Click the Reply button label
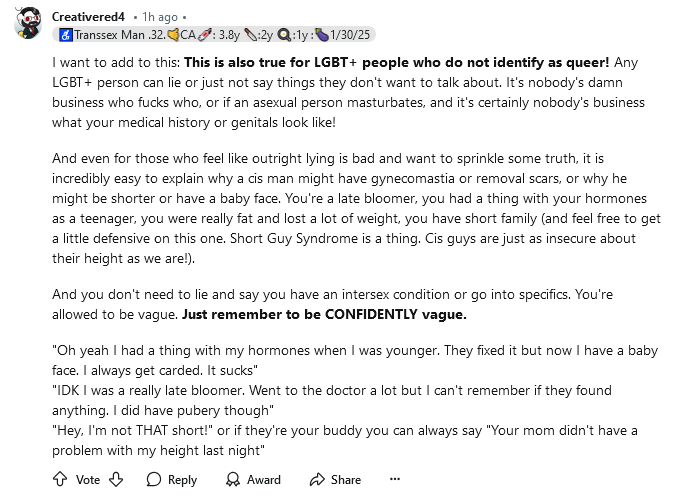 (x=182, y=480)
